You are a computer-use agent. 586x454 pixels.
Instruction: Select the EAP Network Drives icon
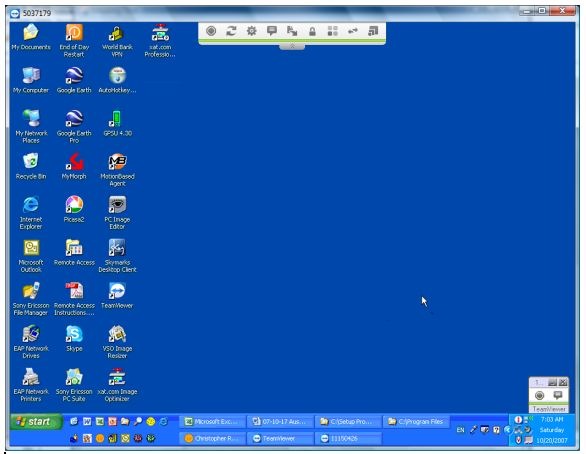click(31, 342)
